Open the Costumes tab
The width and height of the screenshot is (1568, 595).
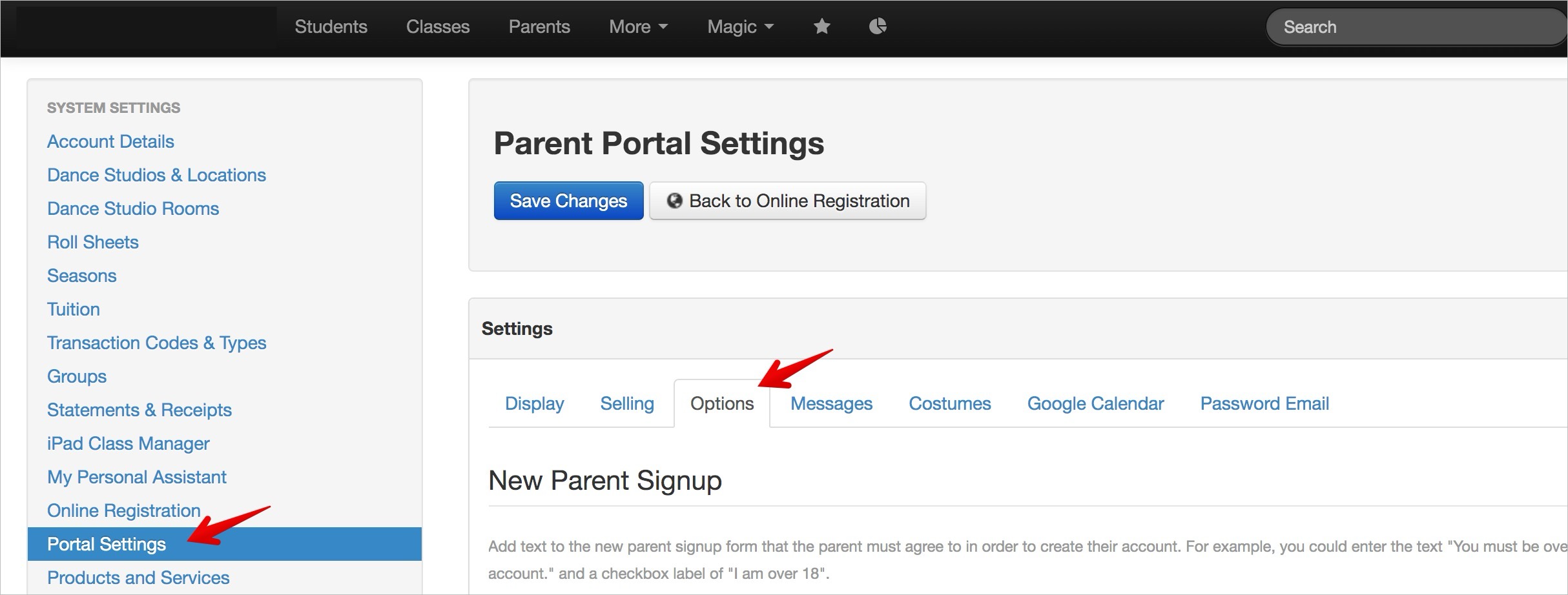point(949,403)
